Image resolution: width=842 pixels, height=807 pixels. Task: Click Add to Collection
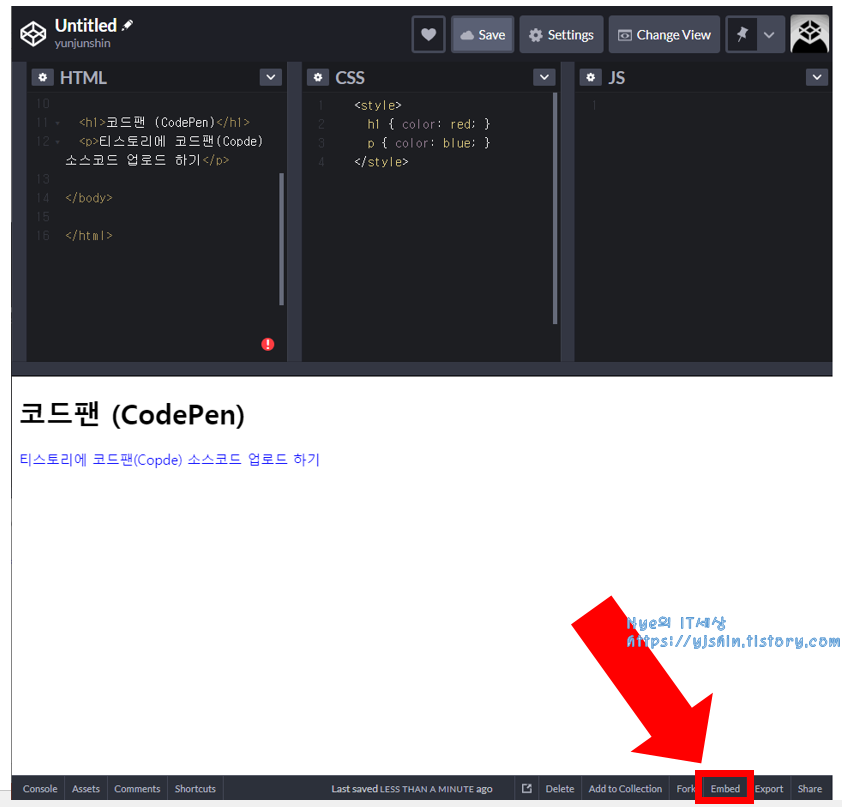coord(625,788)
